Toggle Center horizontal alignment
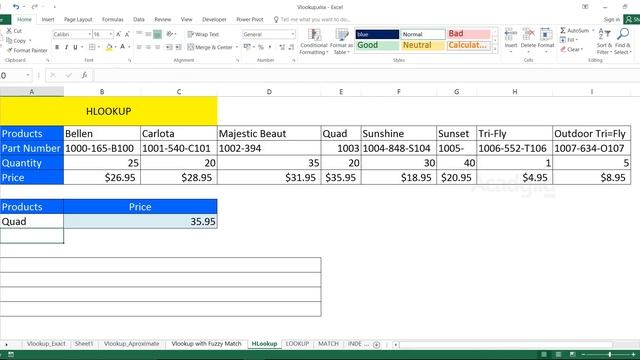The image size is (640, 360). (x=148, y=47)
